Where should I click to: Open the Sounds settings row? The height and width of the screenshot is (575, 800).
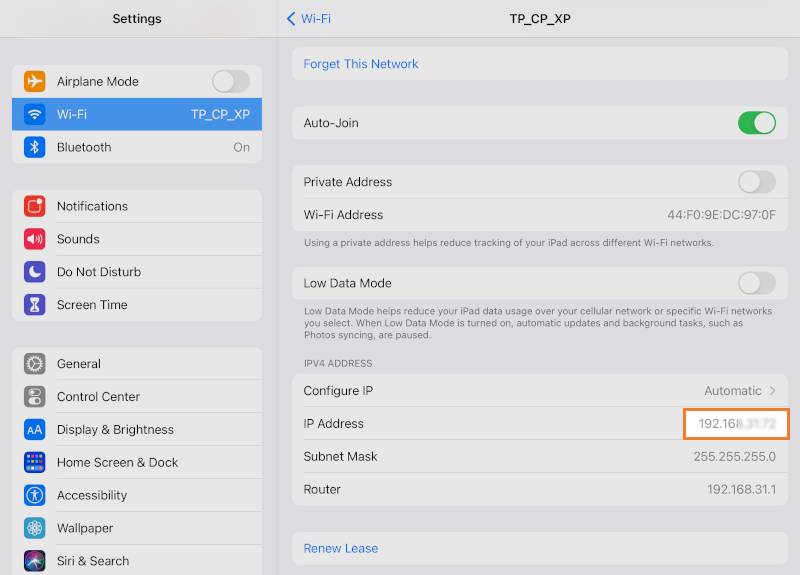point(137,239)
